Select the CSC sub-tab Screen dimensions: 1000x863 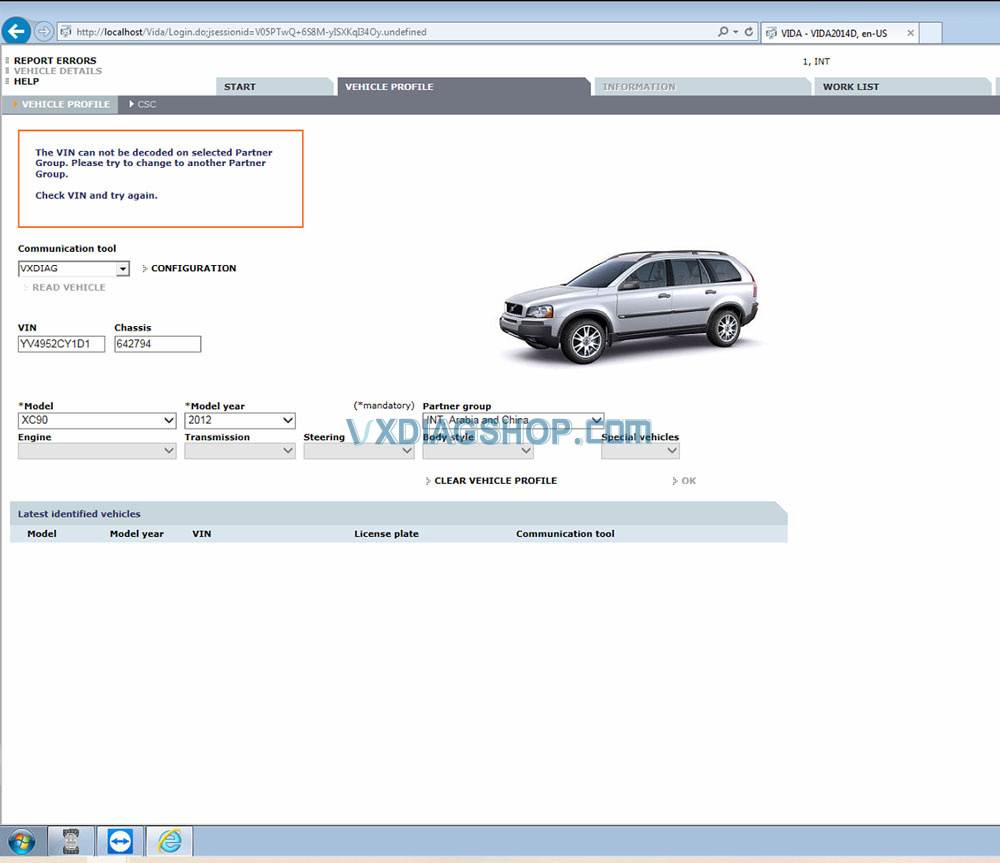(146, 104)
